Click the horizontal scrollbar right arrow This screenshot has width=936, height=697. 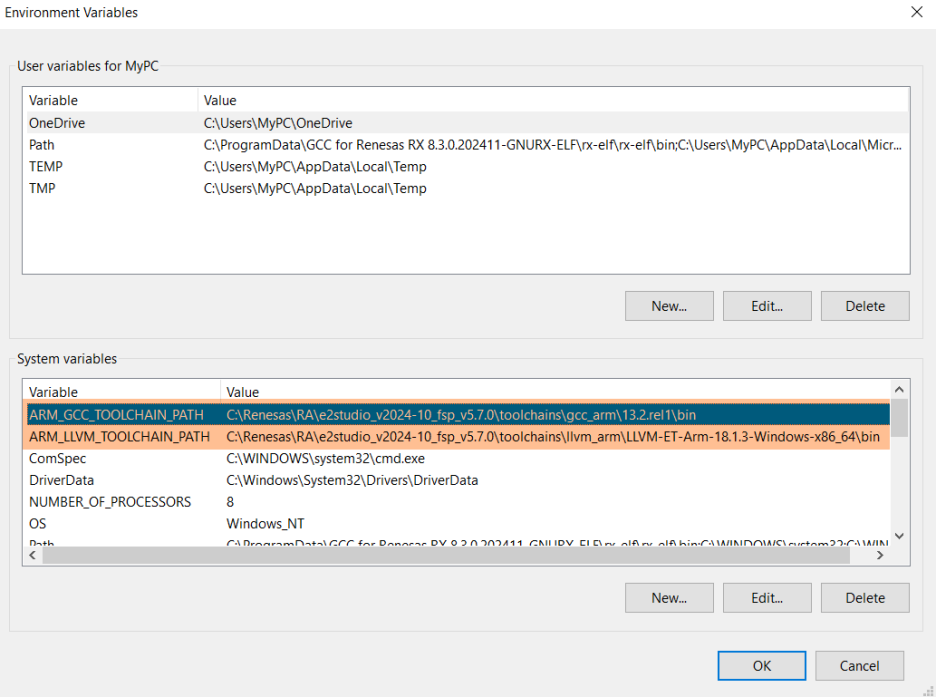pos(881,555)
